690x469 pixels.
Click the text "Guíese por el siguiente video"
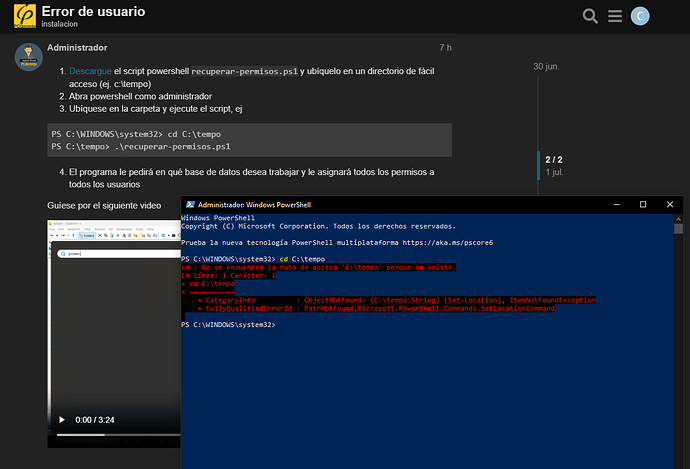[x=104, y=205]
